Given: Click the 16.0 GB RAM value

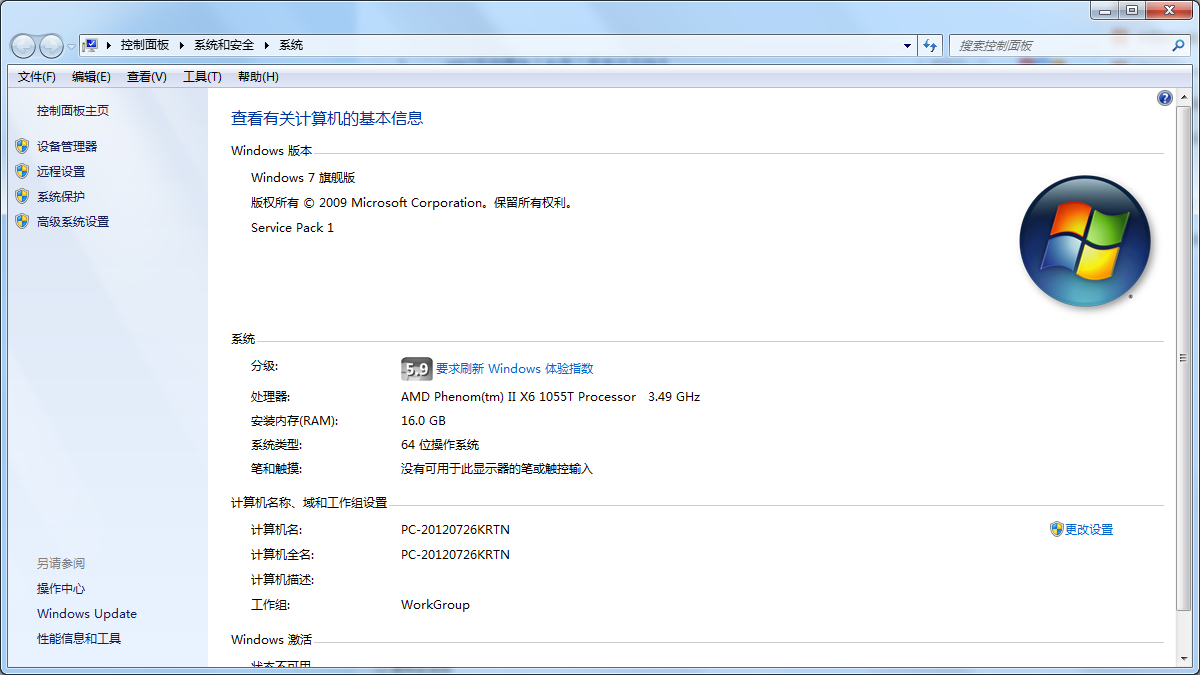Looking at the screenshot, I should click(423, 421).
